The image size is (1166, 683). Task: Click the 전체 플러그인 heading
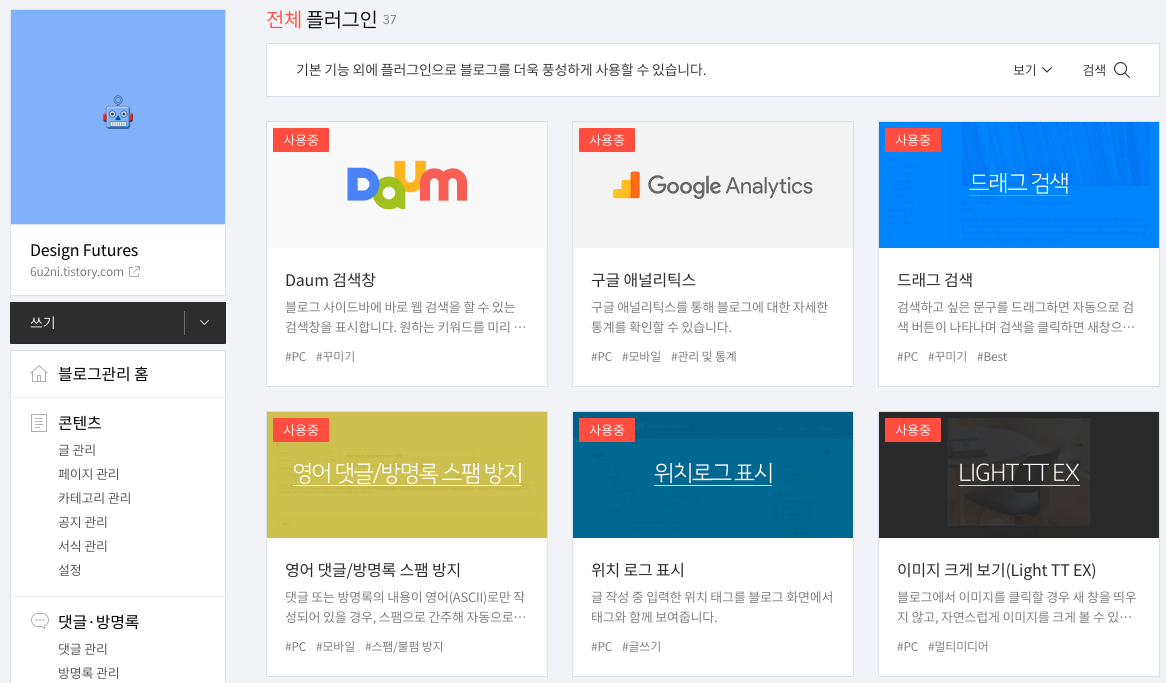(x=321, y=19)
